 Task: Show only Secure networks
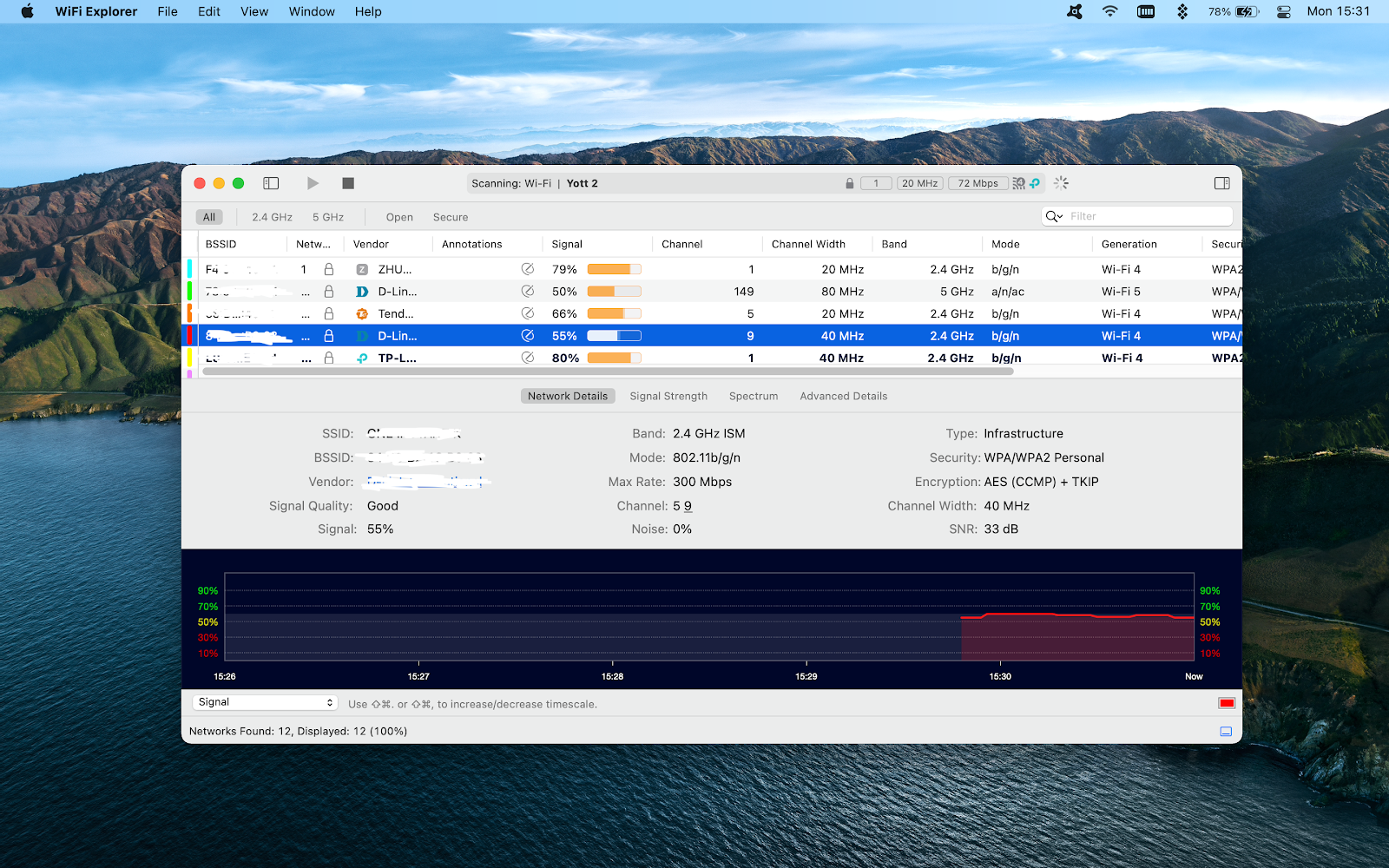click(x=451, y=217)
